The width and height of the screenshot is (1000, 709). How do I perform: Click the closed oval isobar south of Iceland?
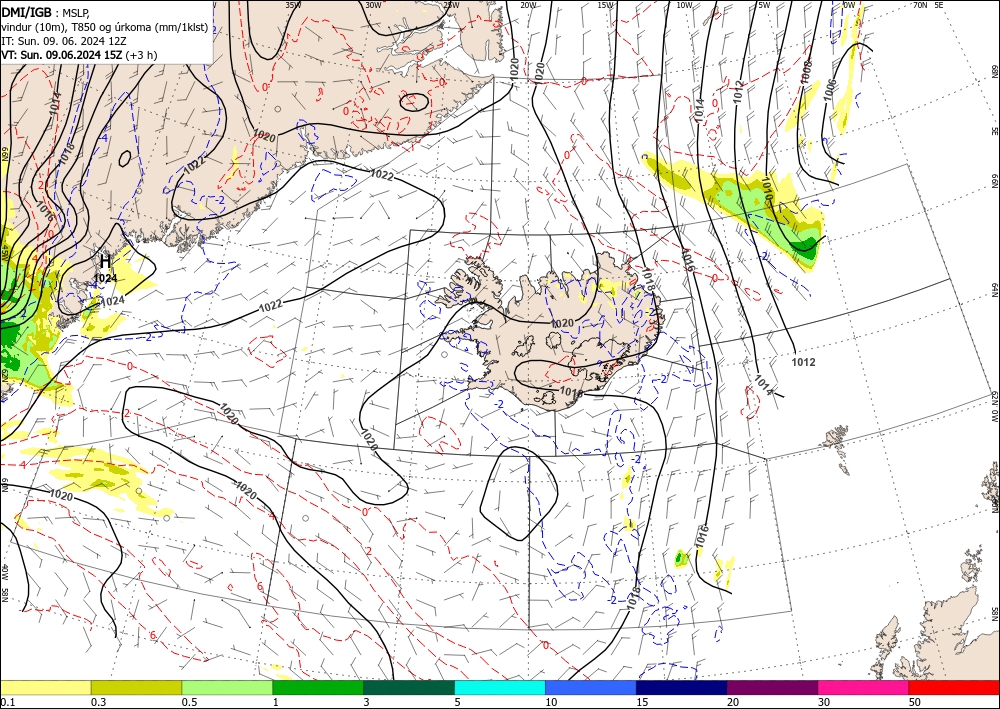(x=518, y=493)
